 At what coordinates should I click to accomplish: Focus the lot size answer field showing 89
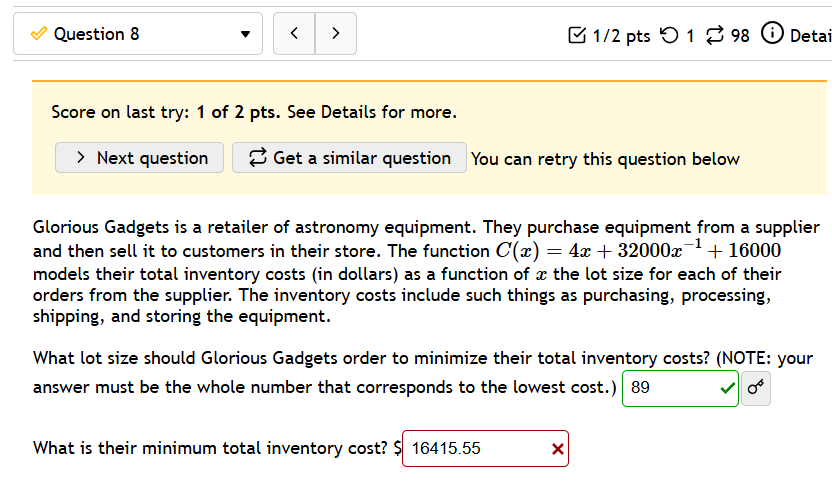[668, 388]
